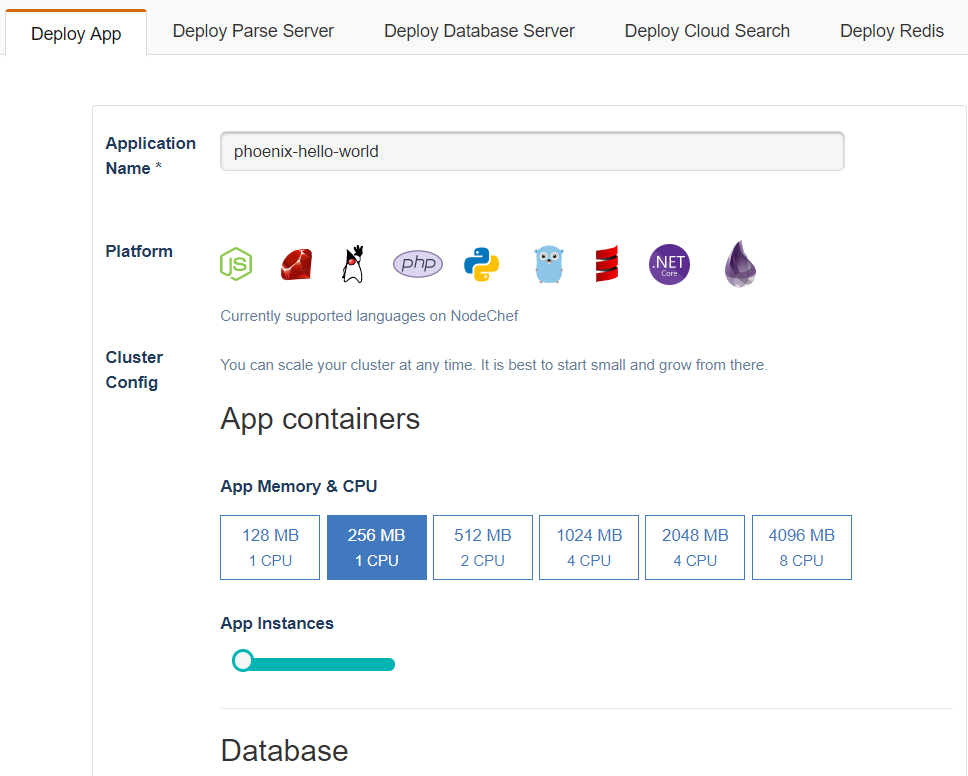Image resolution: width=968 pixels, height=776 pixels.
Task: Select the Python platform icon
Action: (x=481, y=264)
